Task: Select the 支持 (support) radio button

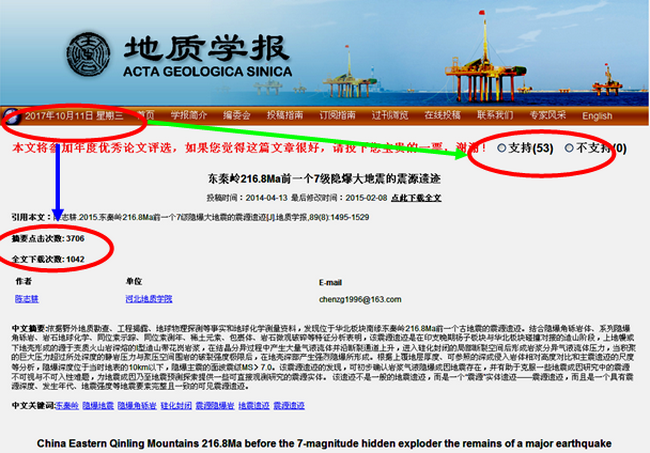Action: 502,148
